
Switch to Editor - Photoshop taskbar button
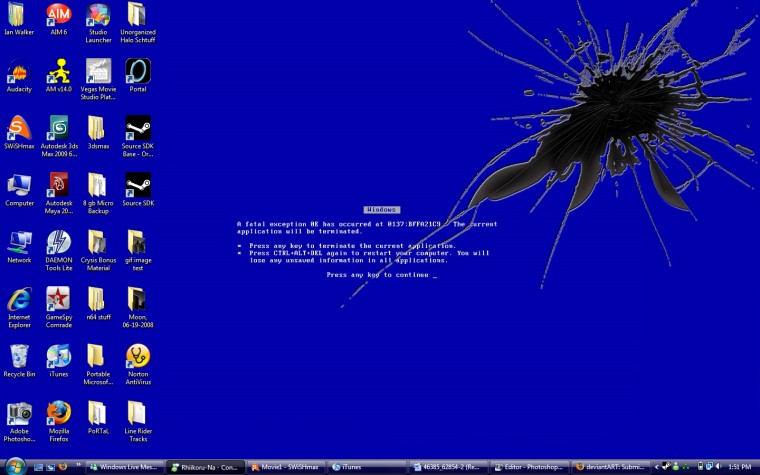click(x=529, y=467)
